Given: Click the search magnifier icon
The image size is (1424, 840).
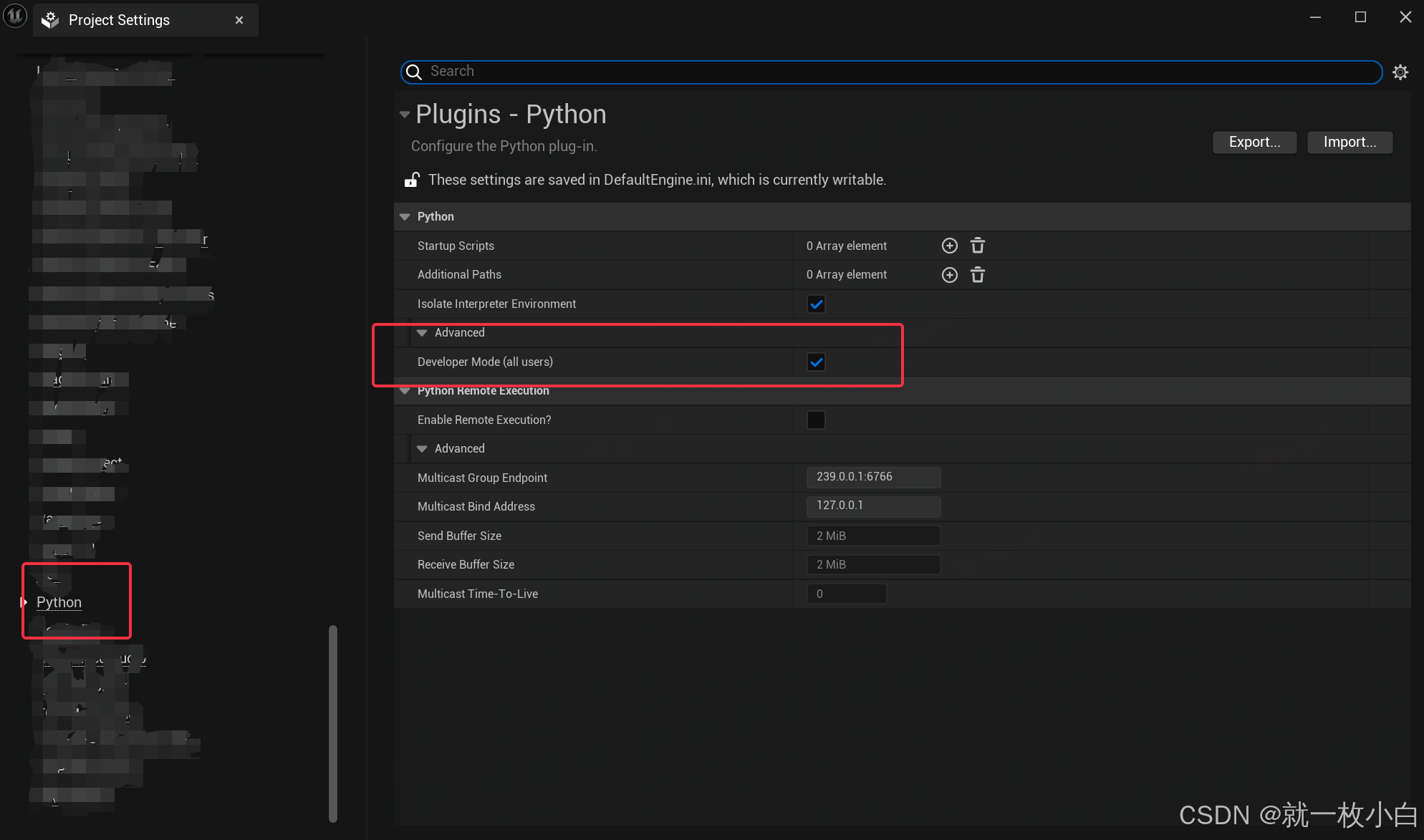Looking at the screenshot, I should (414, 72).
